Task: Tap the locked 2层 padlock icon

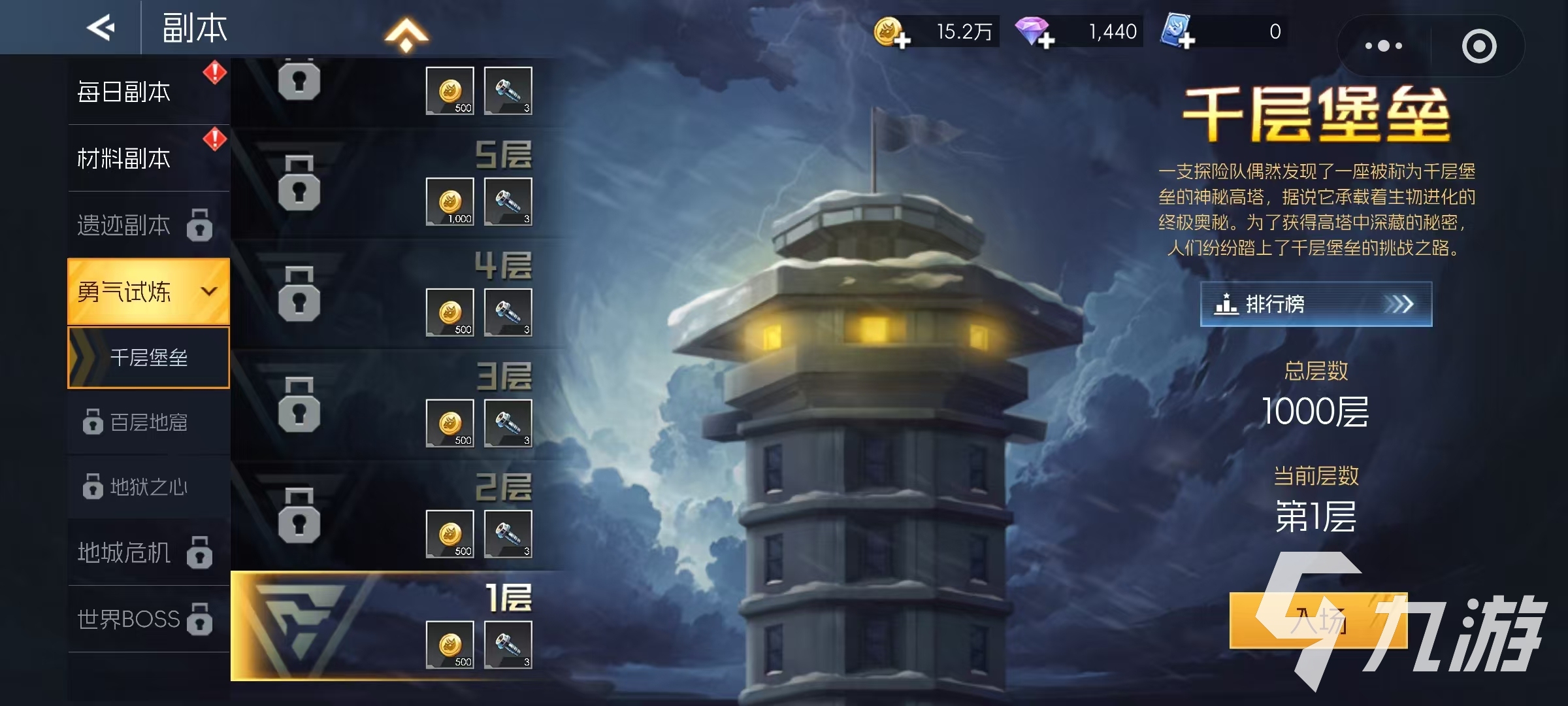Action: click(x=299, y=515)
